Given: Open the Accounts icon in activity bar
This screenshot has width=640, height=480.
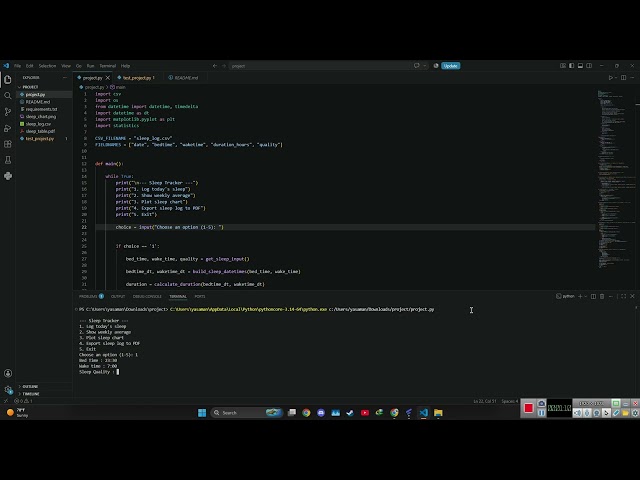Looking at the screenshot, I should [8, 373].
